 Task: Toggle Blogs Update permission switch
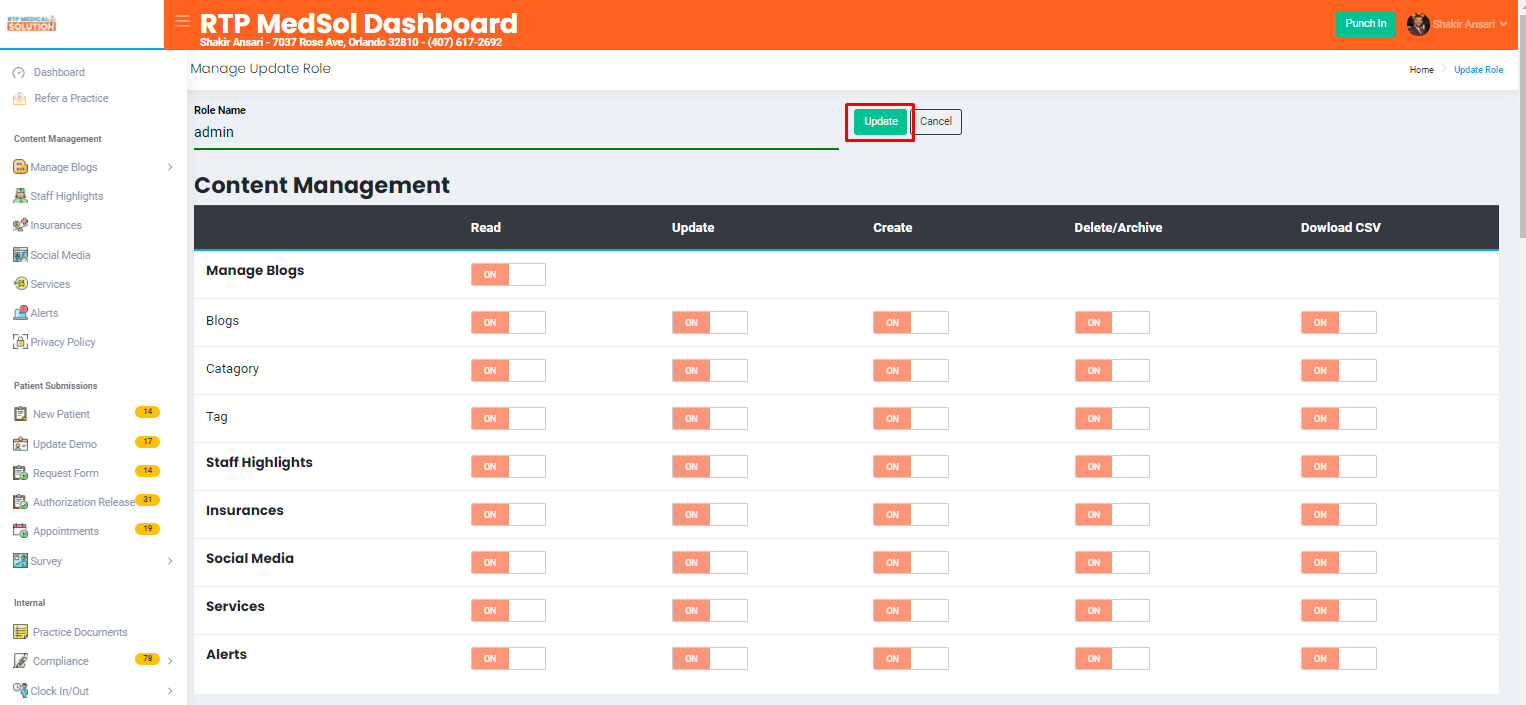(x=710, y=322)
